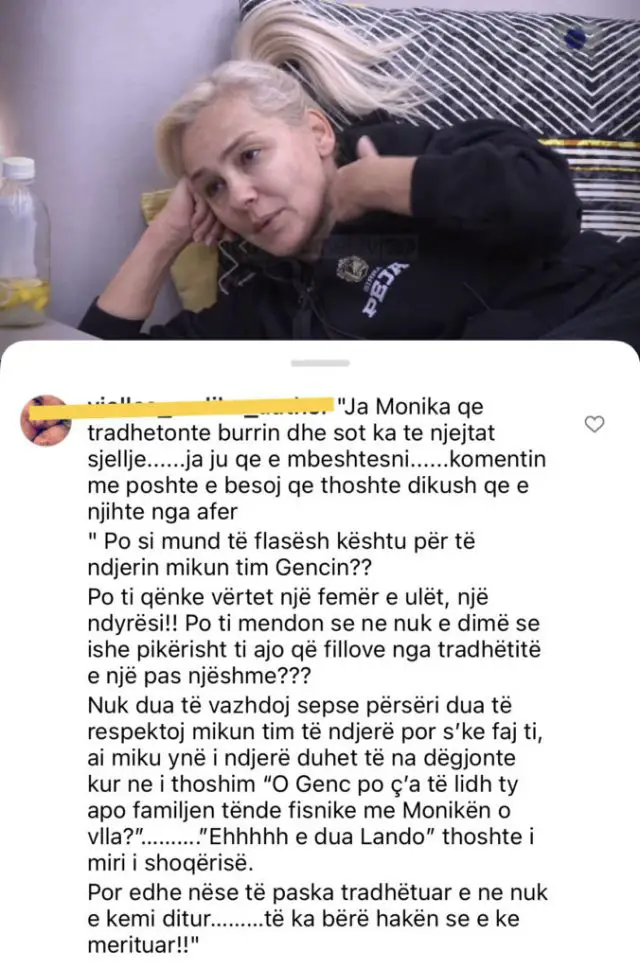Tap the yellow-redacted commenter username
640x969 pixels.
(209, 406)
